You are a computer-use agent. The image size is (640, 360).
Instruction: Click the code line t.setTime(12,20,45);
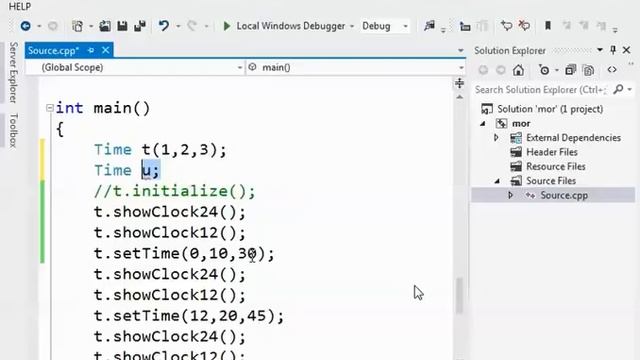(x=189, y=316)
